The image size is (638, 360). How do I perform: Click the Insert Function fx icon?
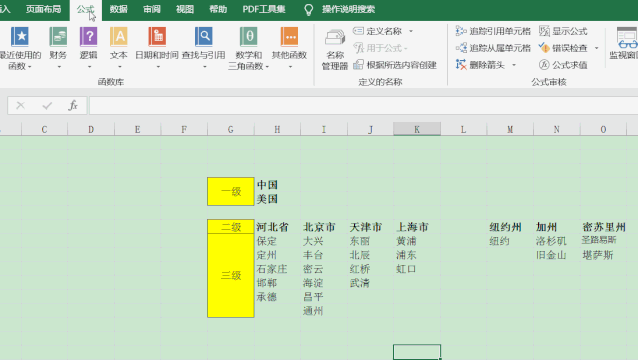coord(73,106)
